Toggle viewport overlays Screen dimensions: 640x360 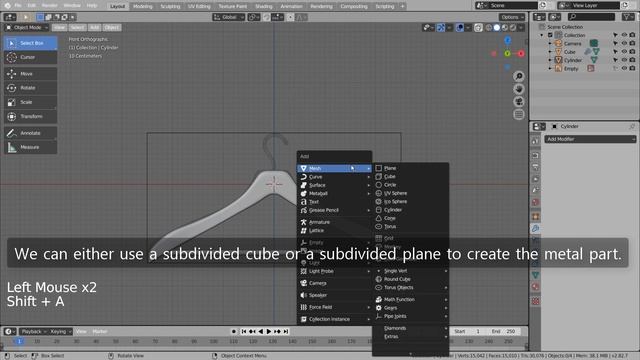pos(460,27)
